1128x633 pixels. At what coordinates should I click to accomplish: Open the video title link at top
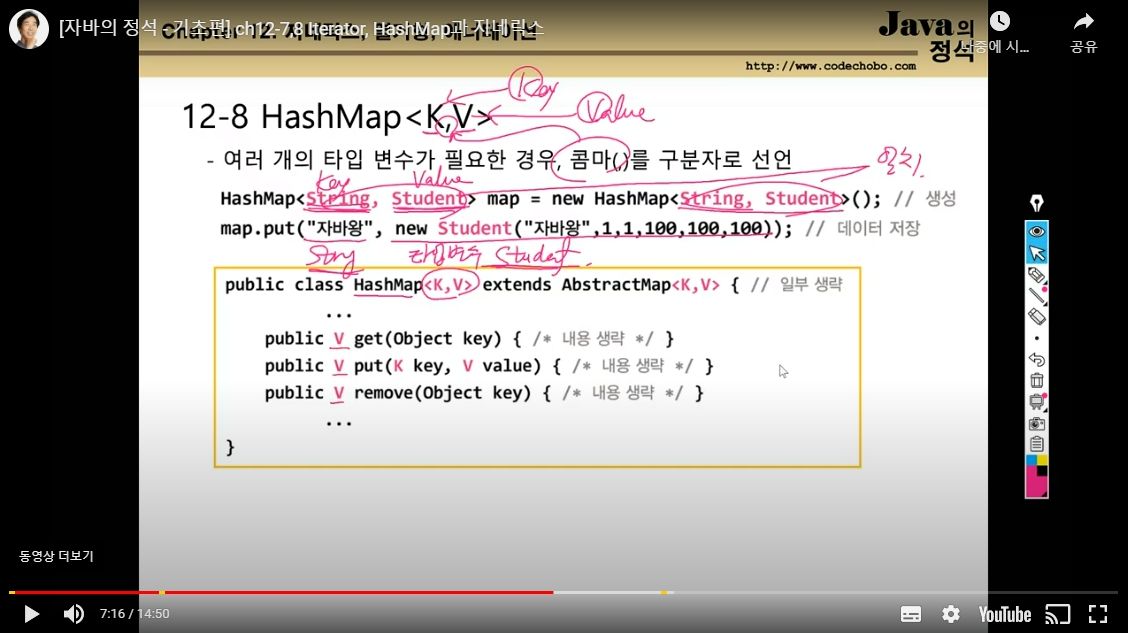coord(301,29)
